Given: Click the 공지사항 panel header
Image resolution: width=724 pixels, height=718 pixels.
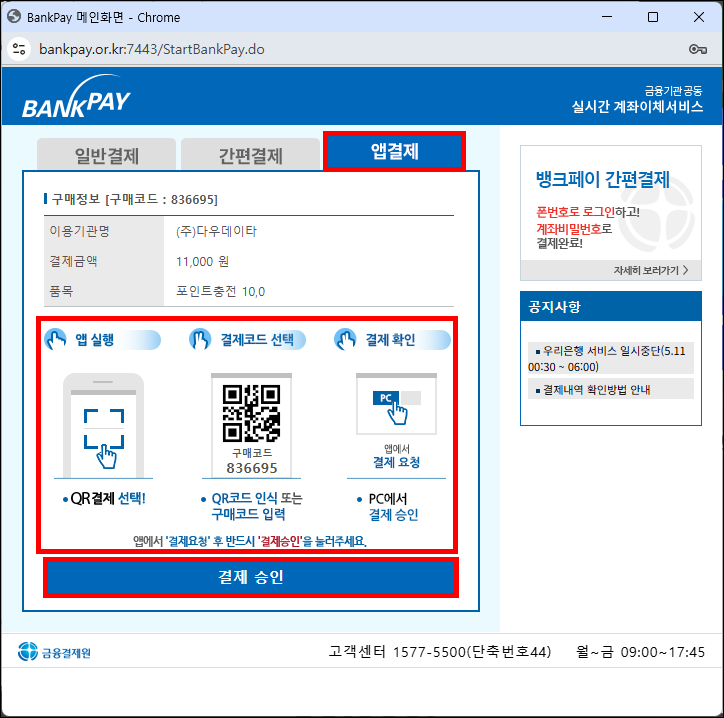Looking at the screenshot, I should [x=610, y=307].
